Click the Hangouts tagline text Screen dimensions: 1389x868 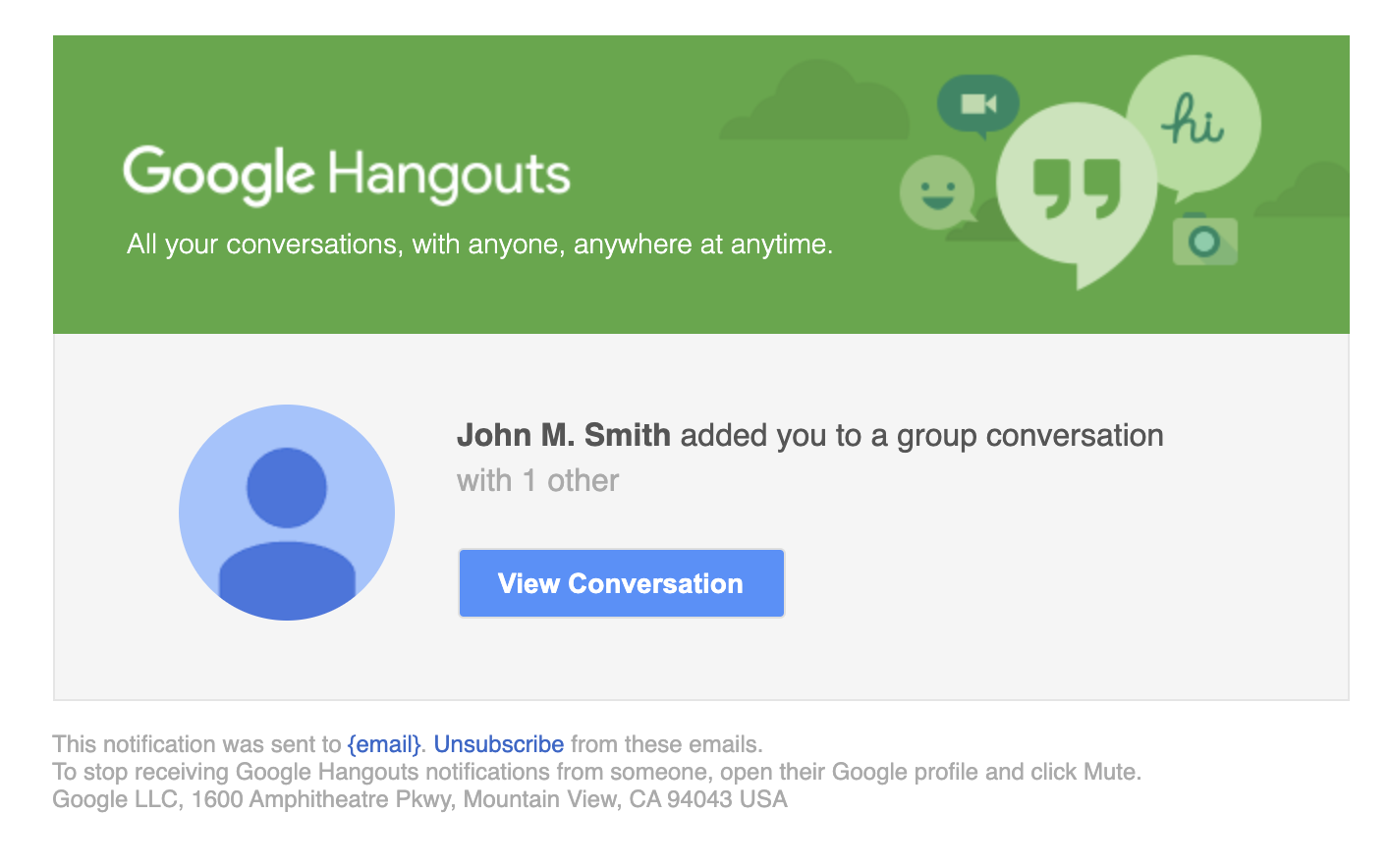pyautogui.click(x=478, y=244)
